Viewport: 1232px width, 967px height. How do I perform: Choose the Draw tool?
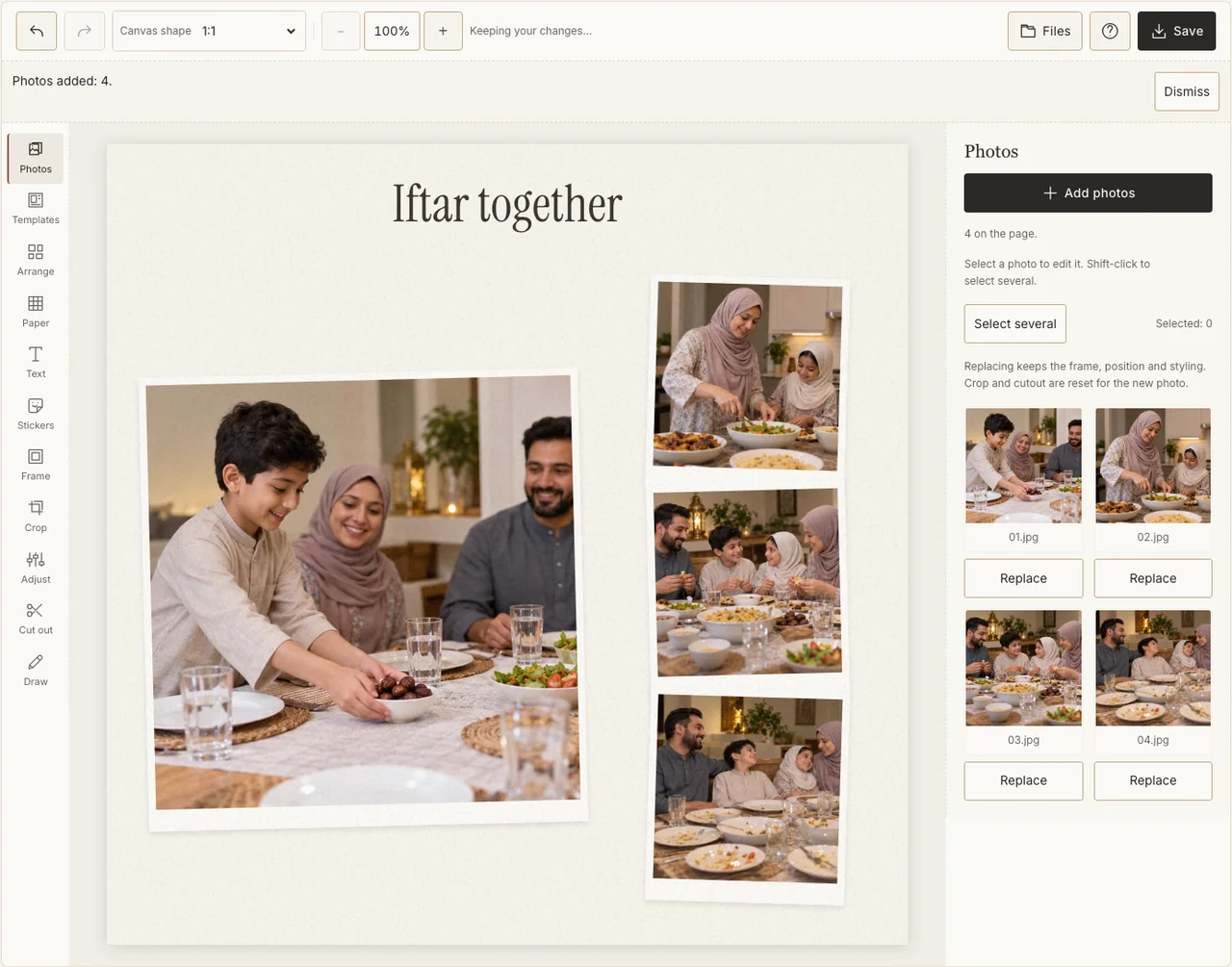pos(36,671)
